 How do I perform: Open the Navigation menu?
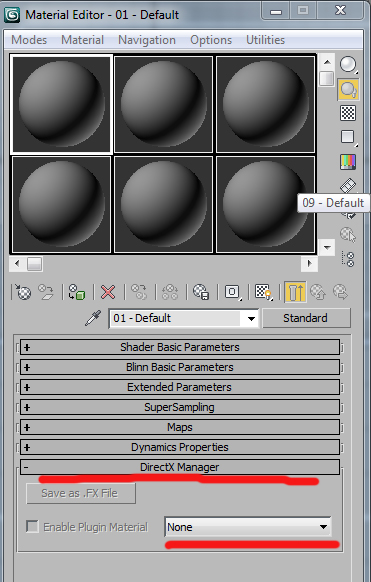(147, 40)
